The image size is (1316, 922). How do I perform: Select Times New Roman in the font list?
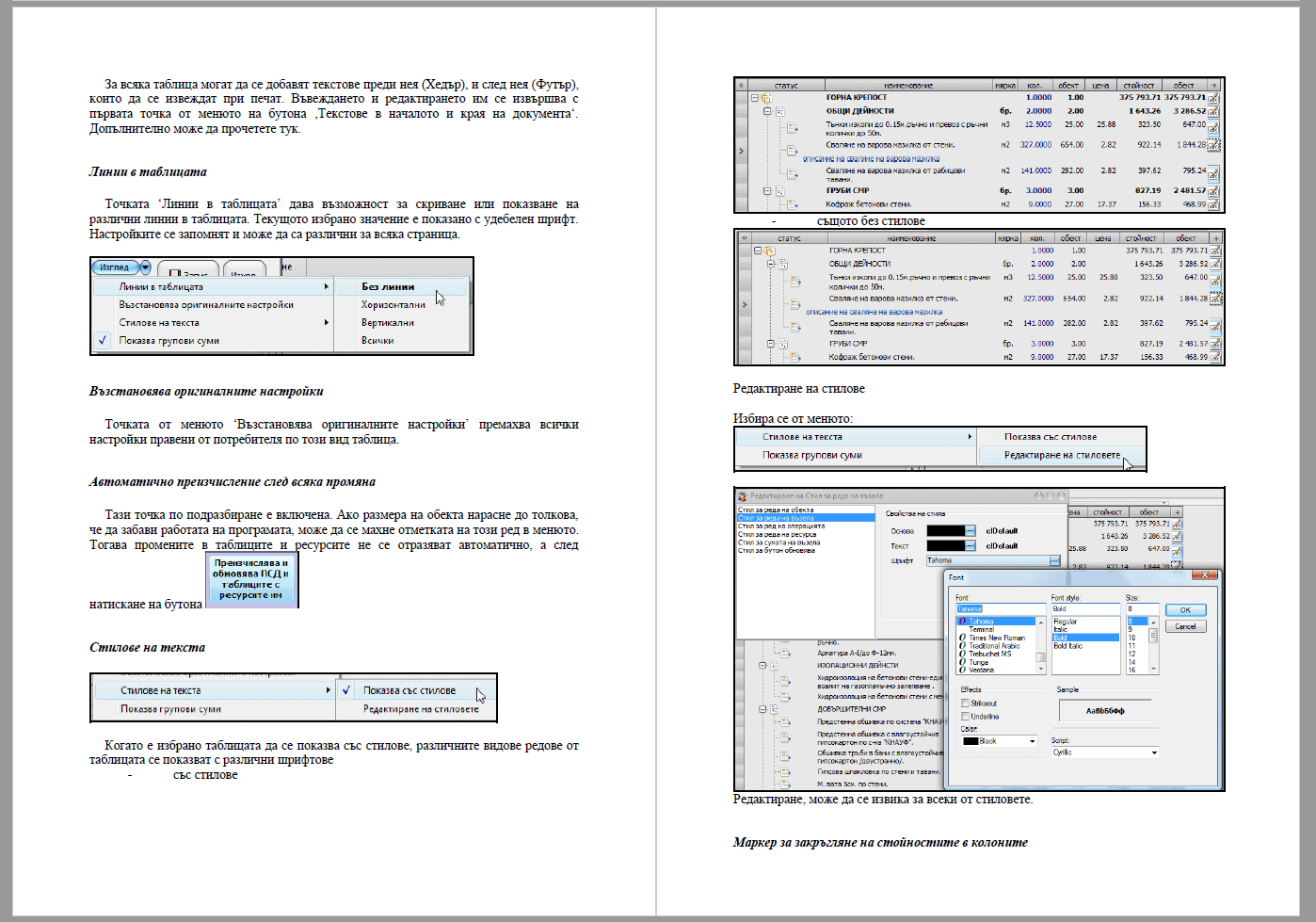point(996,639)
